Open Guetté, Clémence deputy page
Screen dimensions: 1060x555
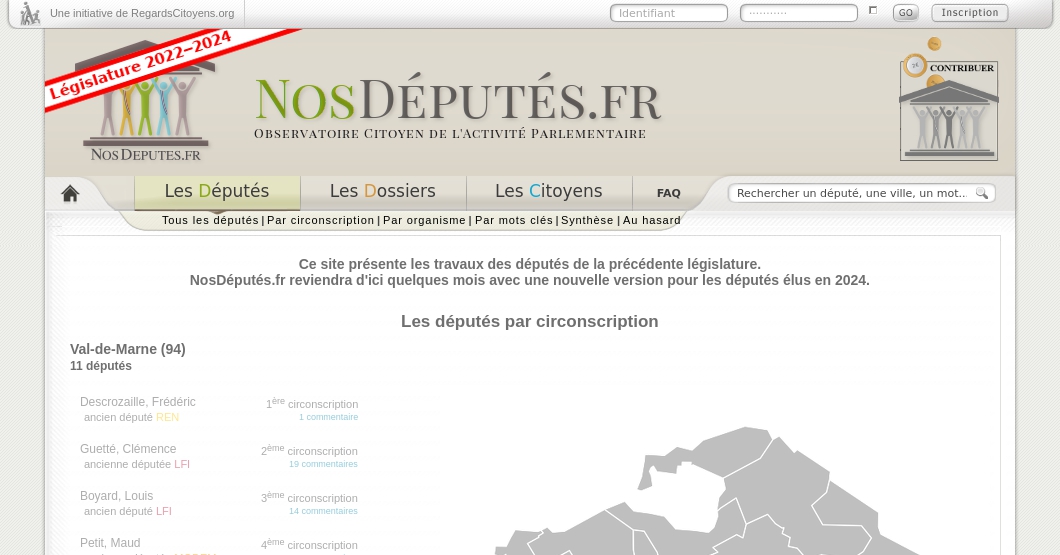[128, 449]
